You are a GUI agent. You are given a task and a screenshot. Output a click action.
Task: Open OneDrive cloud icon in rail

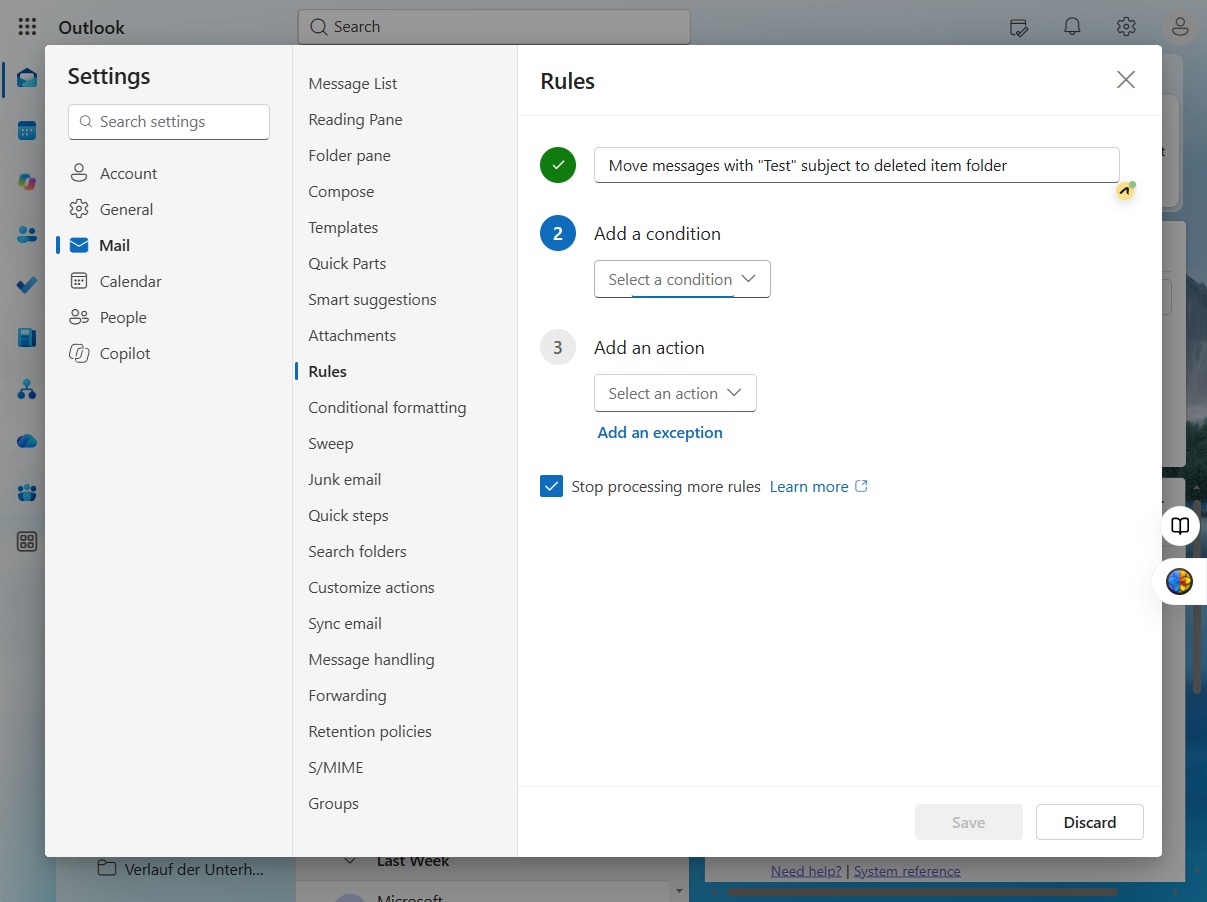tap(27, 441)
